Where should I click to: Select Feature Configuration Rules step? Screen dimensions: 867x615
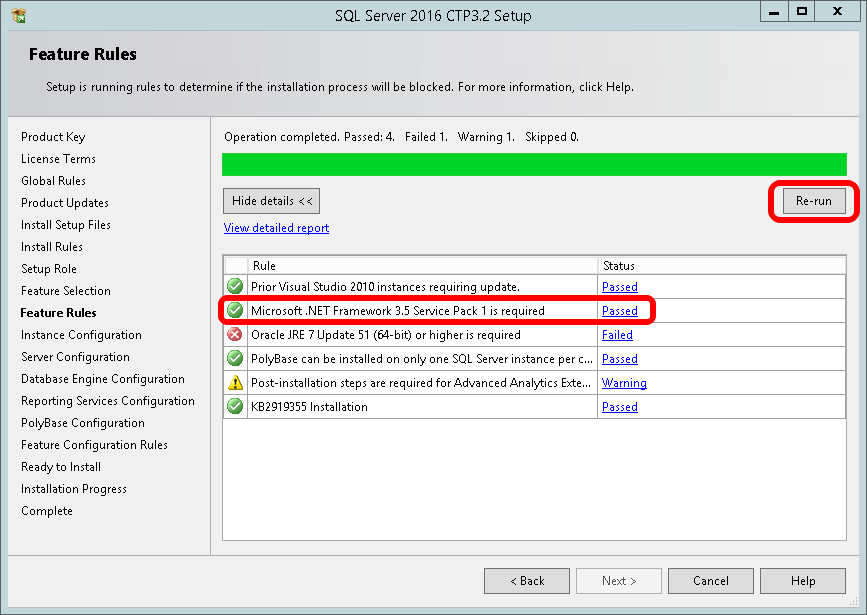point(94,445)
